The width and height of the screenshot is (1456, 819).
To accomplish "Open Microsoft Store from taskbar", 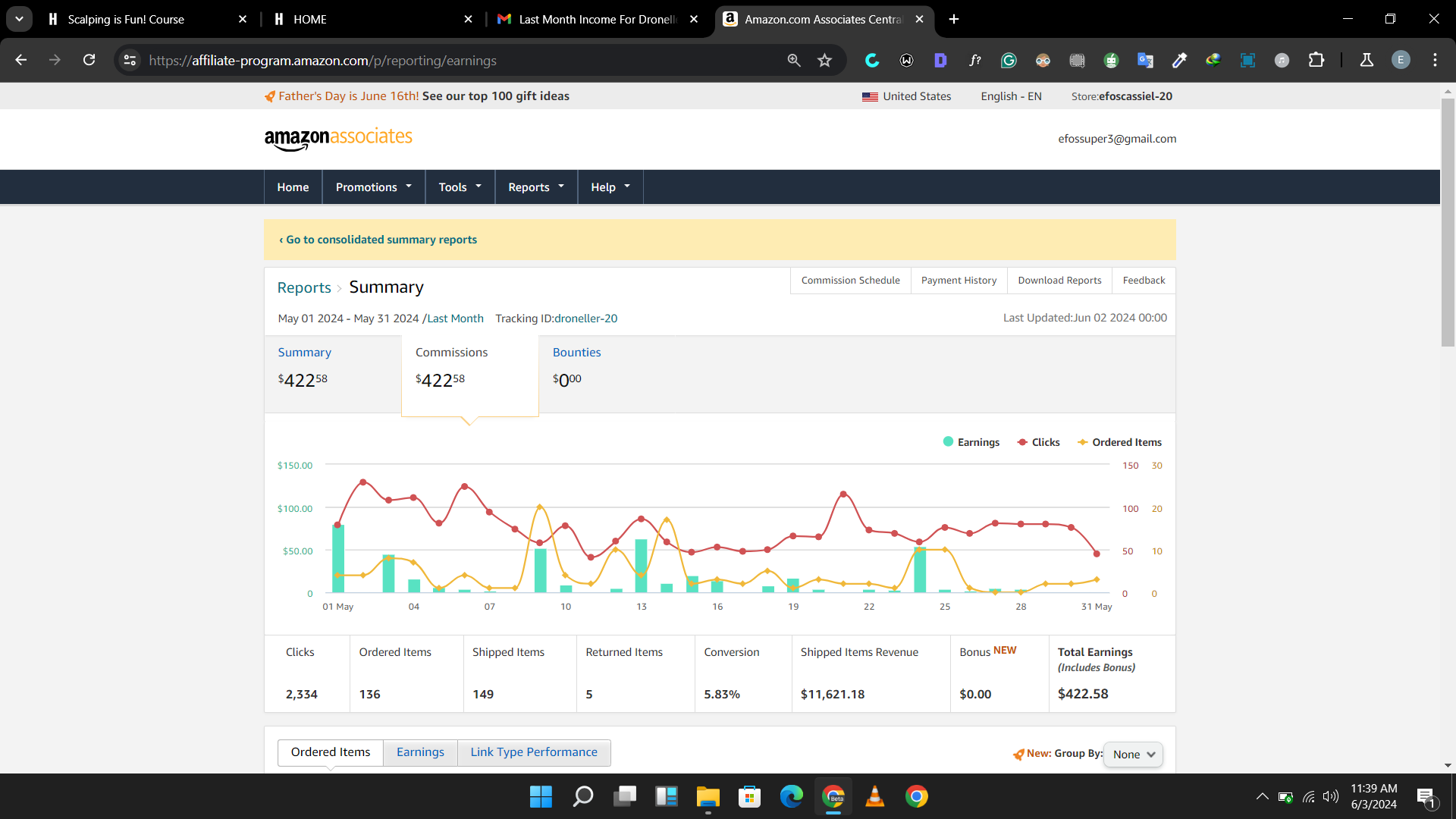I will [x=749, y=796].
